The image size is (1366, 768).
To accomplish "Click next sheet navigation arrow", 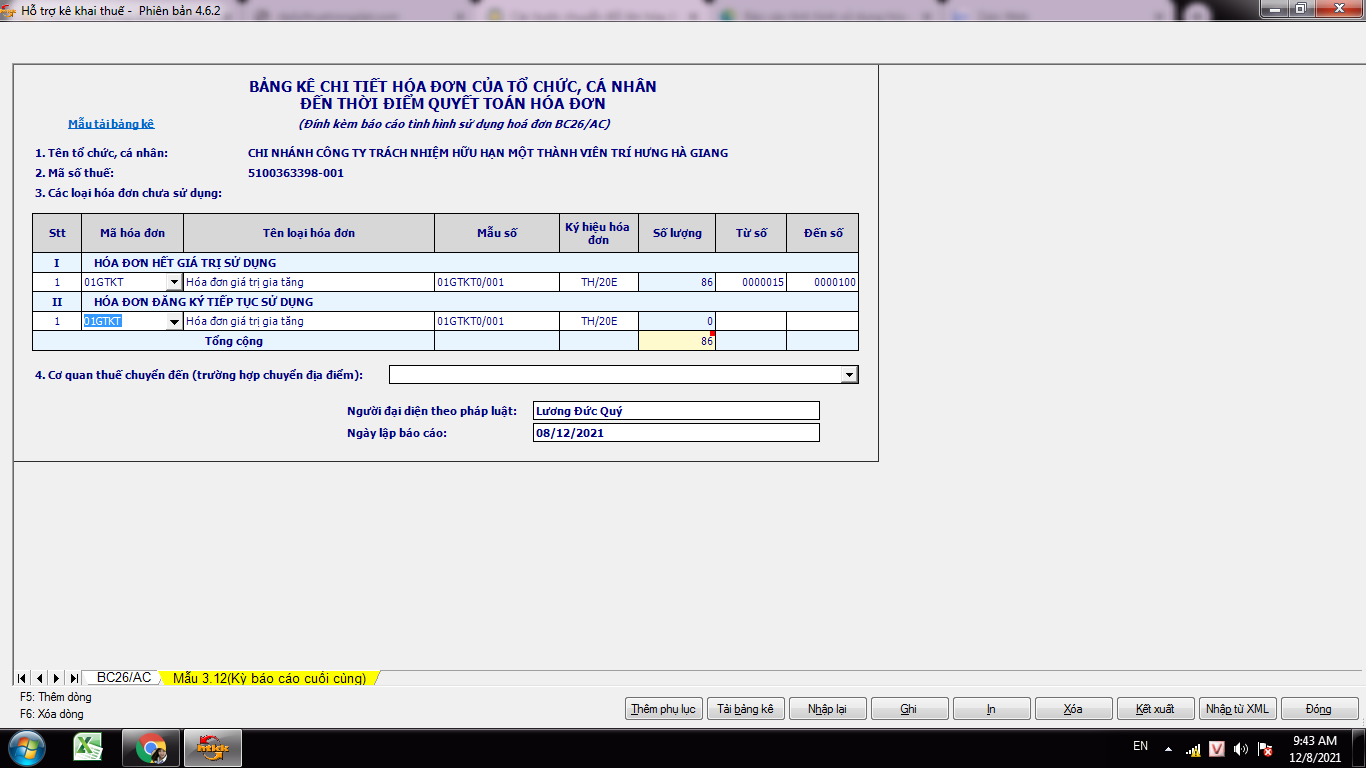I will click(56, 678).
